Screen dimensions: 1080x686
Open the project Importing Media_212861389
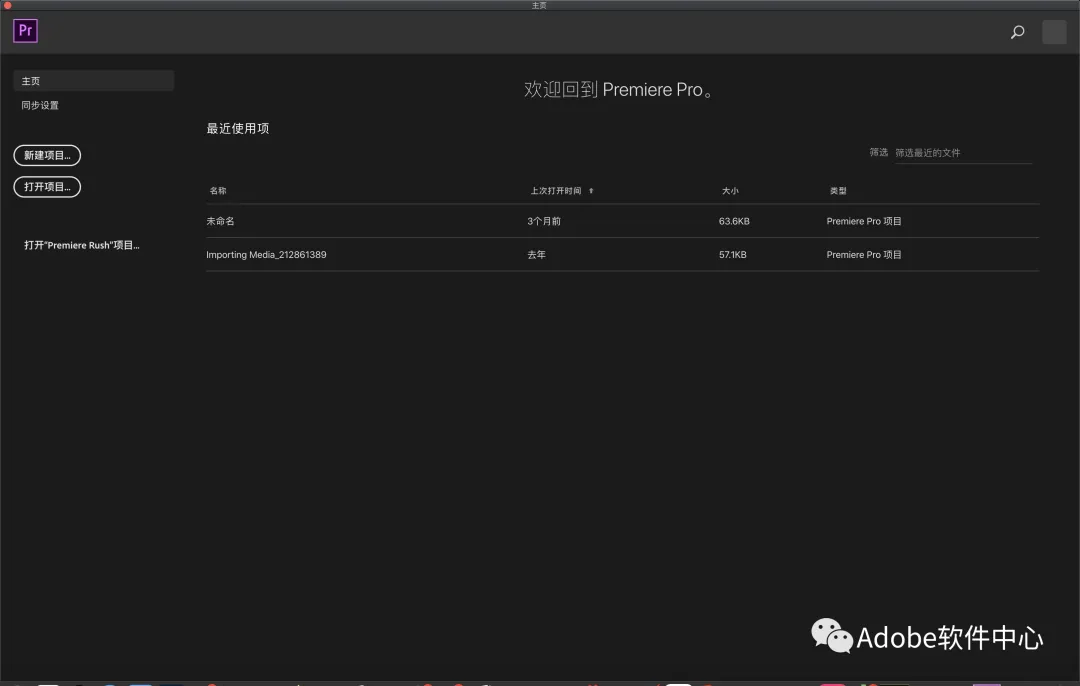tap(266, 255)
